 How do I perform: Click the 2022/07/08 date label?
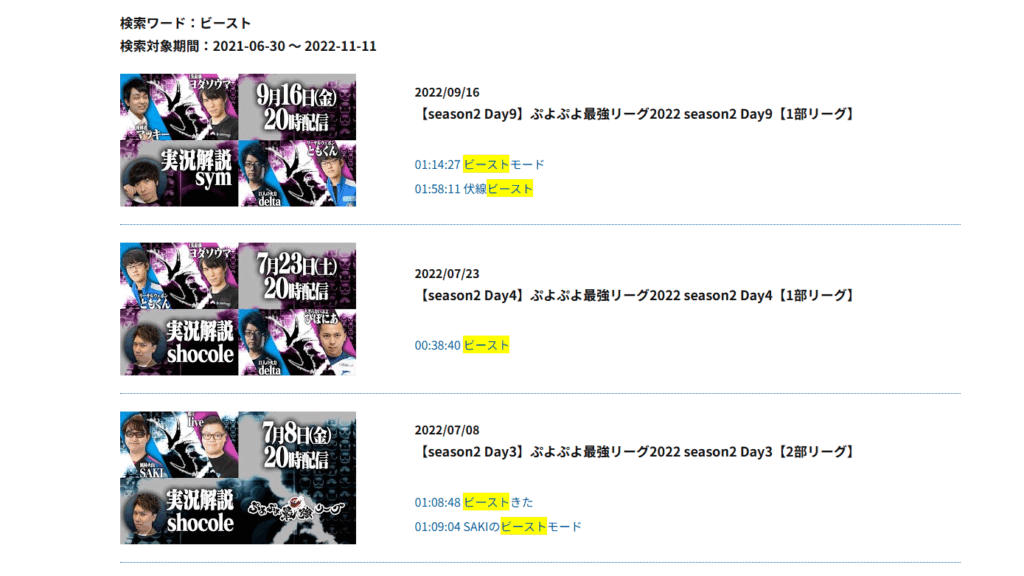447,430
